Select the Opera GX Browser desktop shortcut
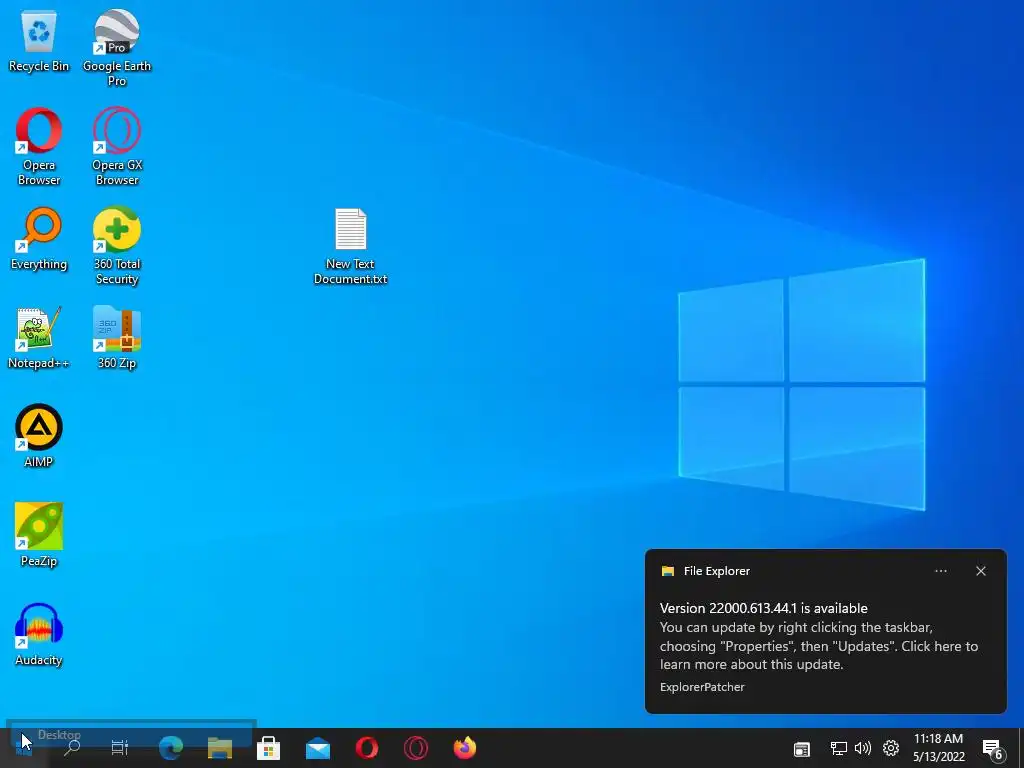Viewport: 1024px width, 768px height. point(117,146)
